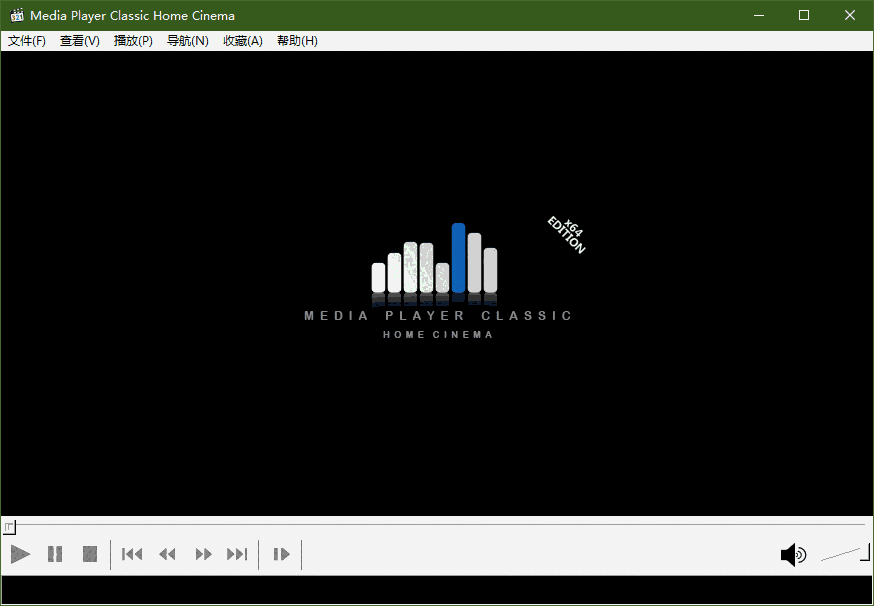
Task: Open the 导航 (Navigate) menu
Action: click(x=187, y=40)
